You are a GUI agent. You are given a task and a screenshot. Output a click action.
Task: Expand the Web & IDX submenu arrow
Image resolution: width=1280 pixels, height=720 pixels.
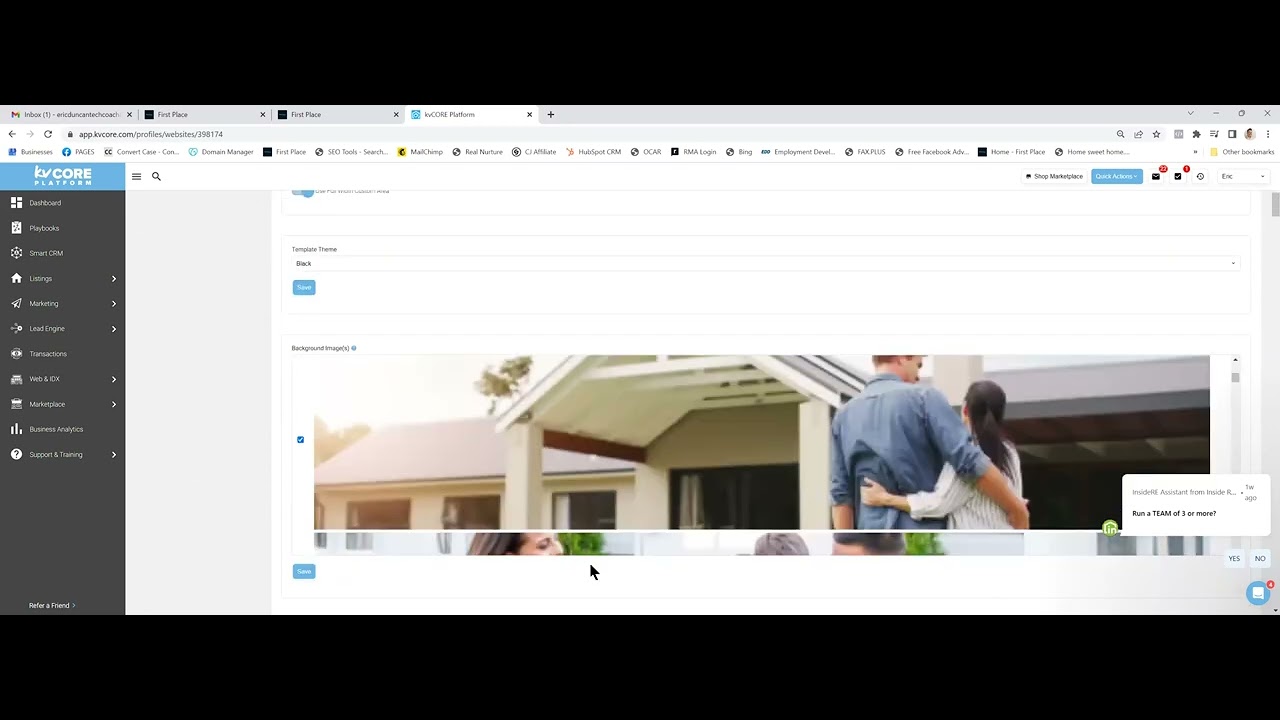(114, 379)
